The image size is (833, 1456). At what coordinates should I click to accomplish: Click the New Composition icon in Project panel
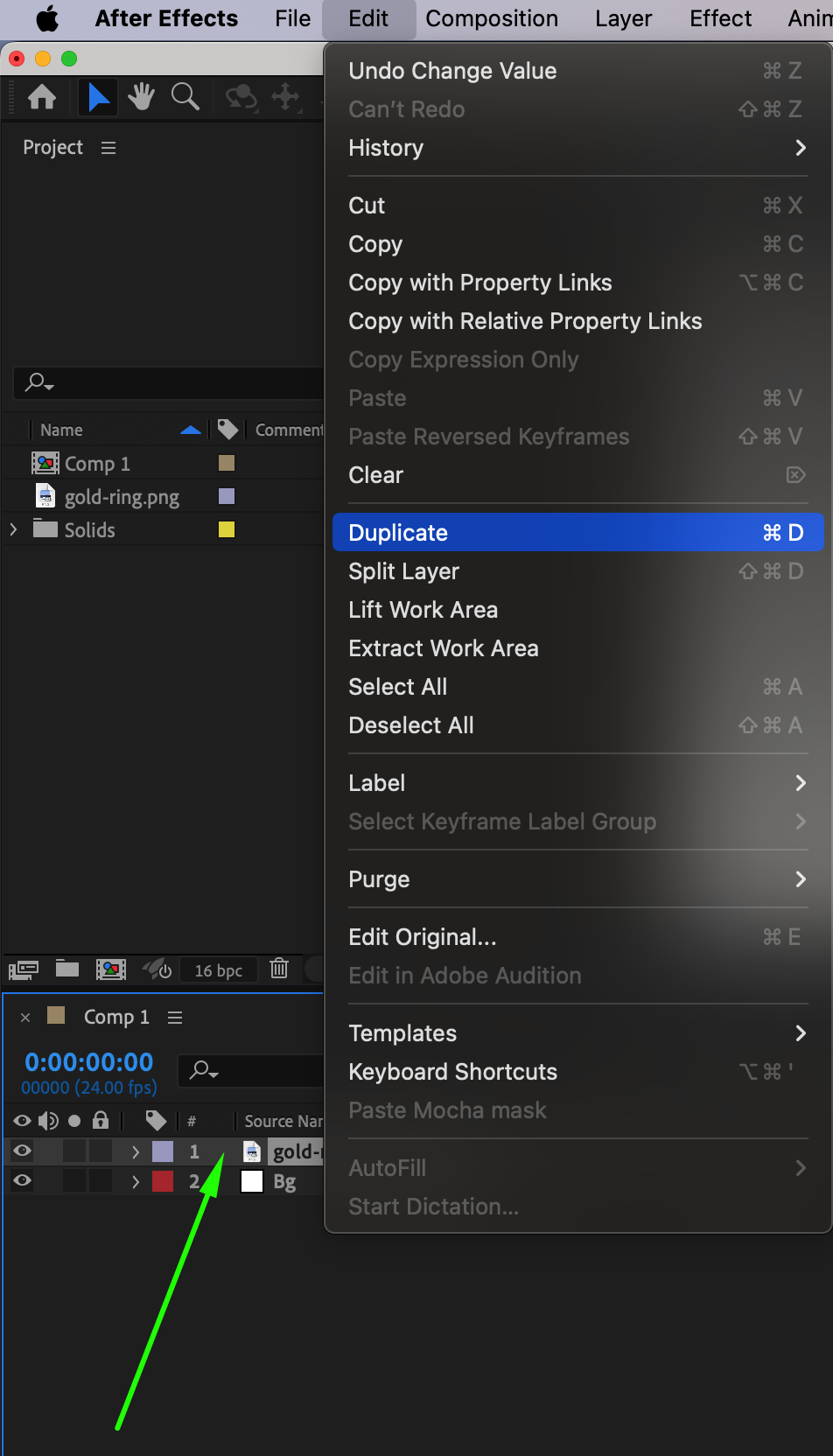[110, 969]
